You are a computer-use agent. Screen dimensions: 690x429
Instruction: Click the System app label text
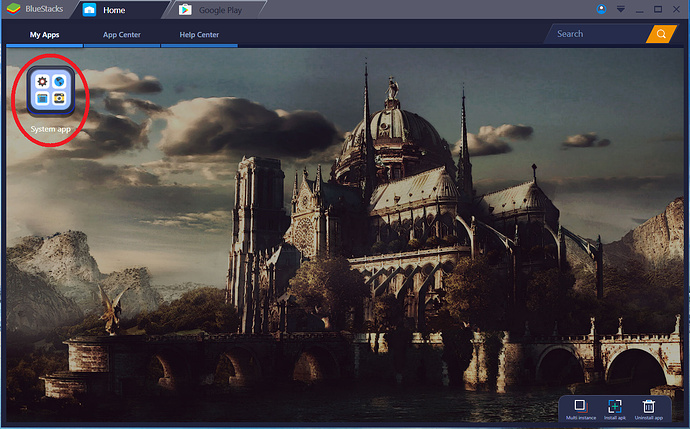pyautogui.click(x=51, y=129)
